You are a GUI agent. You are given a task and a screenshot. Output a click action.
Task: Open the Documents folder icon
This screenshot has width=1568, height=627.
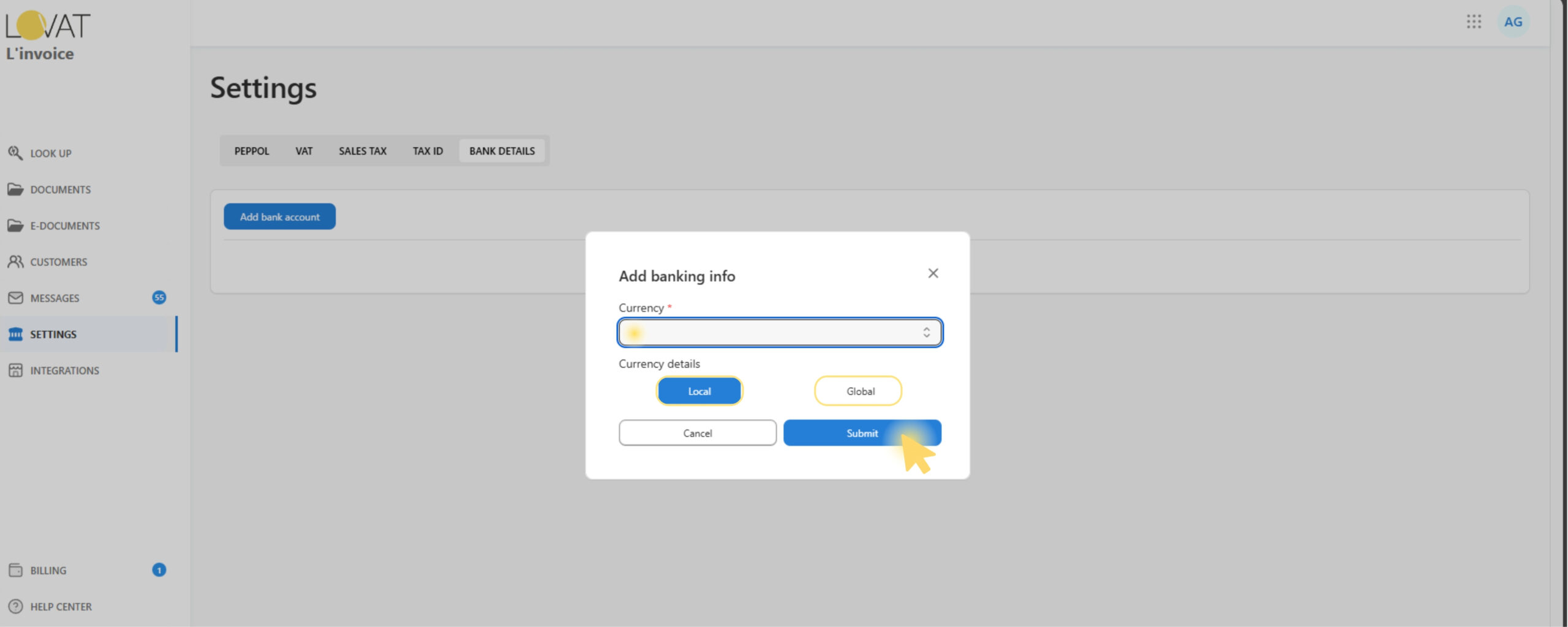point(15,189)
